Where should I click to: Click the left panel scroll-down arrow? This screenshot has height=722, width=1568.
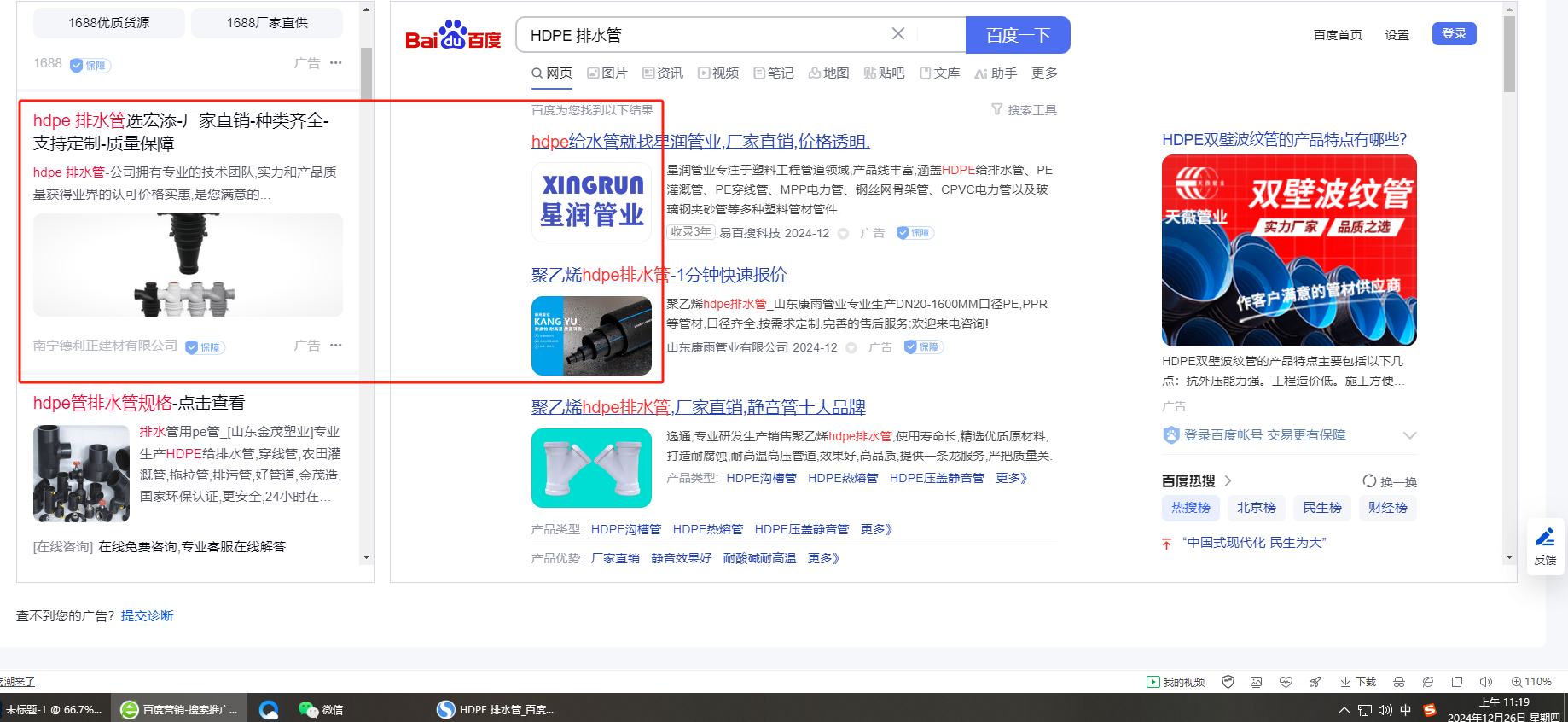click(x=366, y=557)
